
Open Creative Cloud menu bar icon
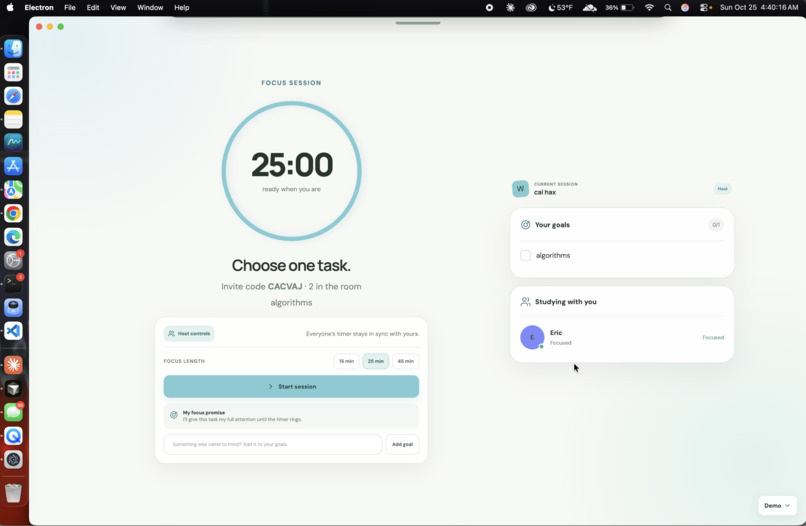(530, 8)
